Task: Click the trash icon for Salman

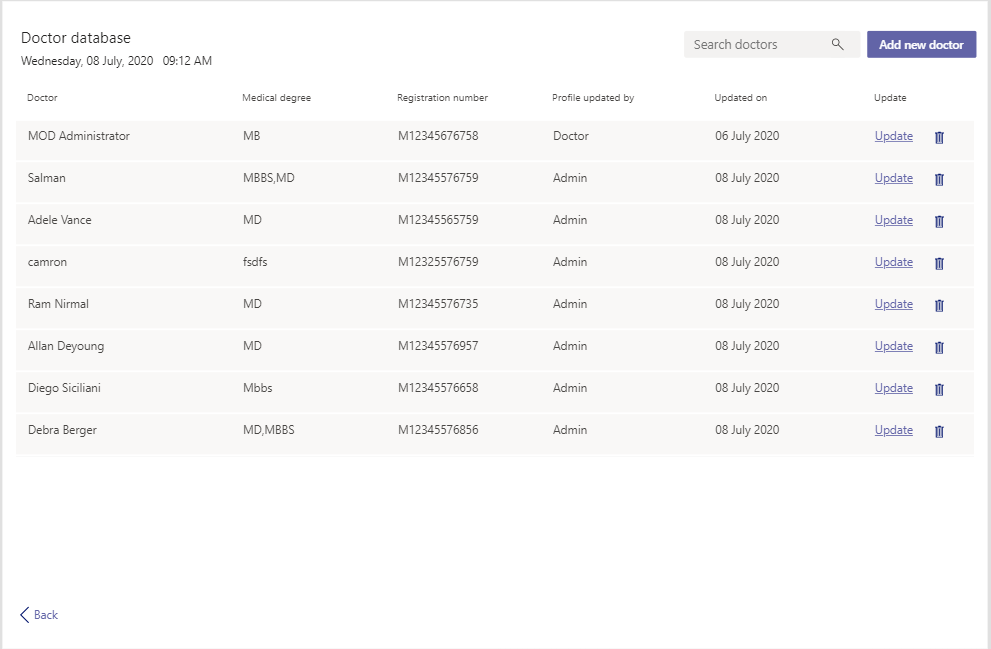Action: (x=939, y=179)
